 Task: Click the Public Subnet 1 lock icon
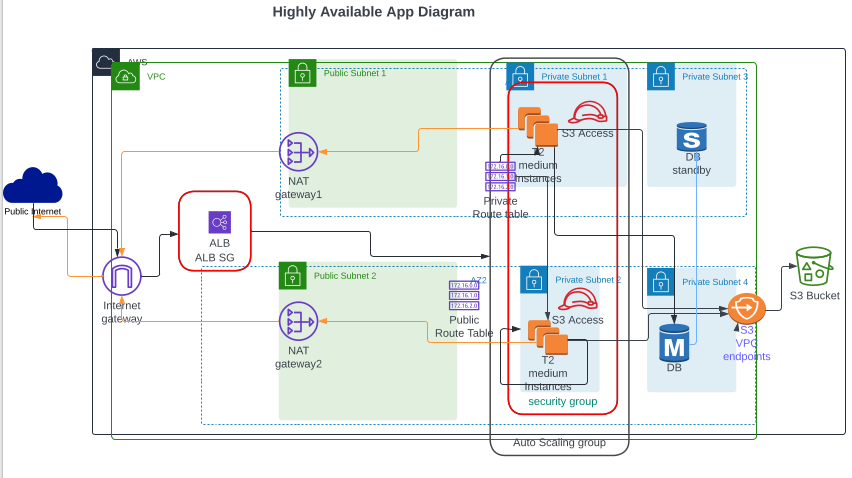click(x=302, y=73)
